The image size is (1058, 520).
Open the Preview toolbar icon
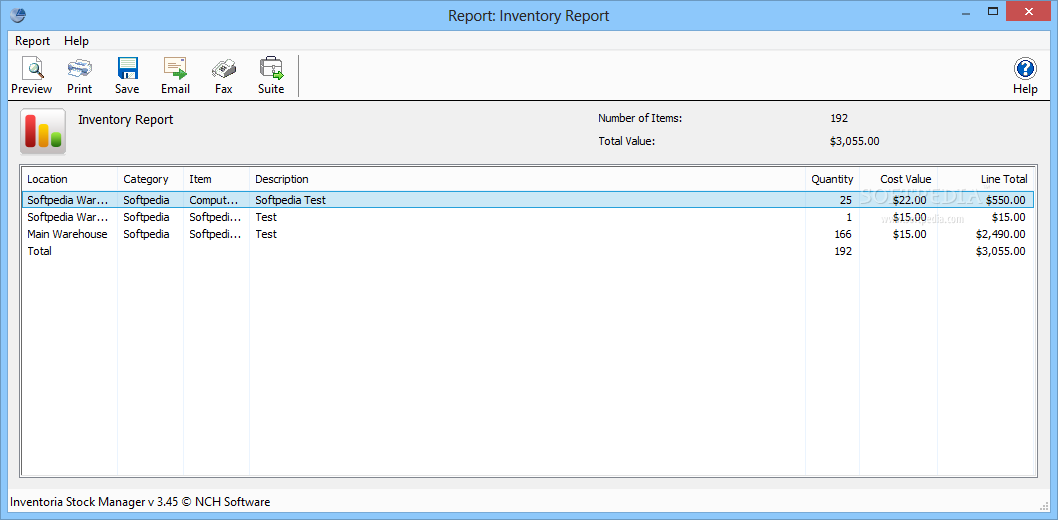point(31,76)
